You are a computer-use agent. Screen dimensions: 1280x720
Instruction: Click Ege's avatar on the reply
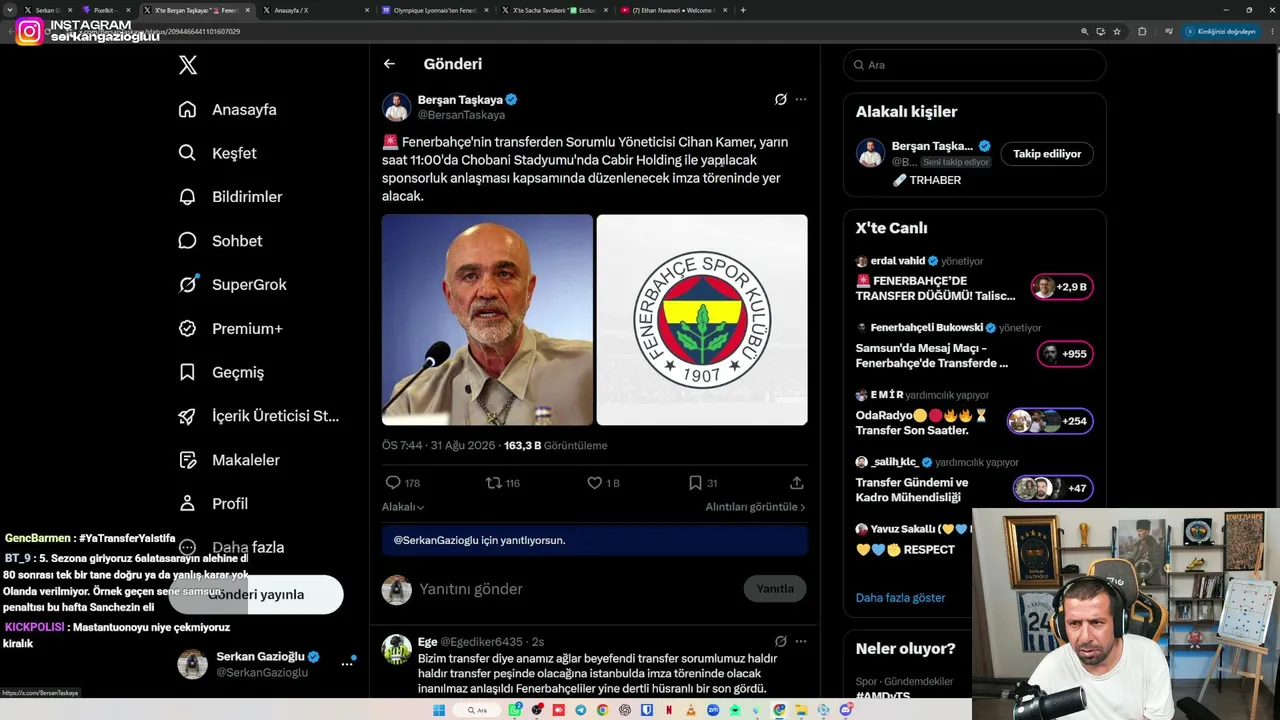pyautogui.click(x=397, y=649)
